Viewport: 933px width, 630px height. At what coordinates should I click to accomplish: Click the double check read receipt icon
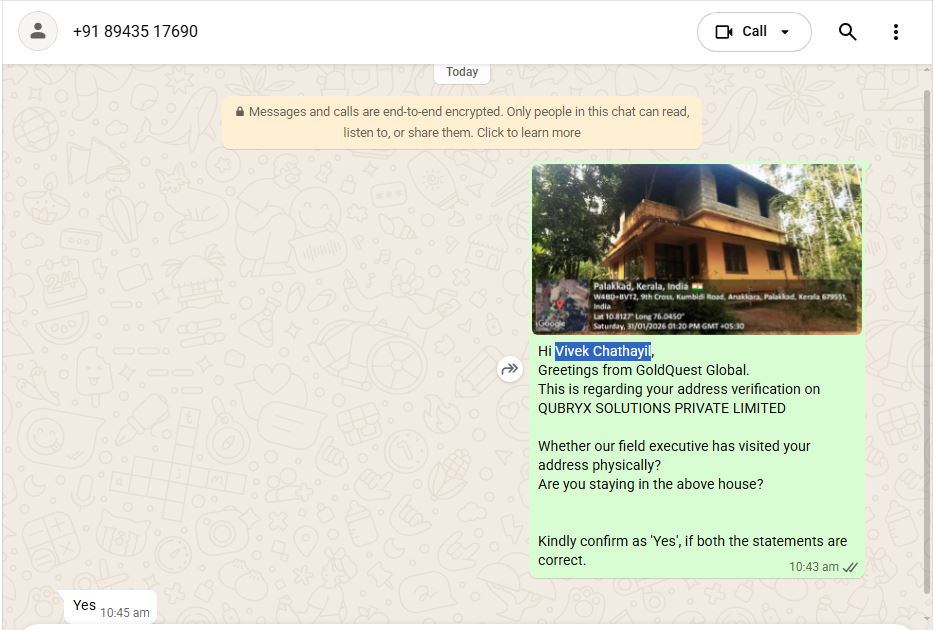point(851,567)
